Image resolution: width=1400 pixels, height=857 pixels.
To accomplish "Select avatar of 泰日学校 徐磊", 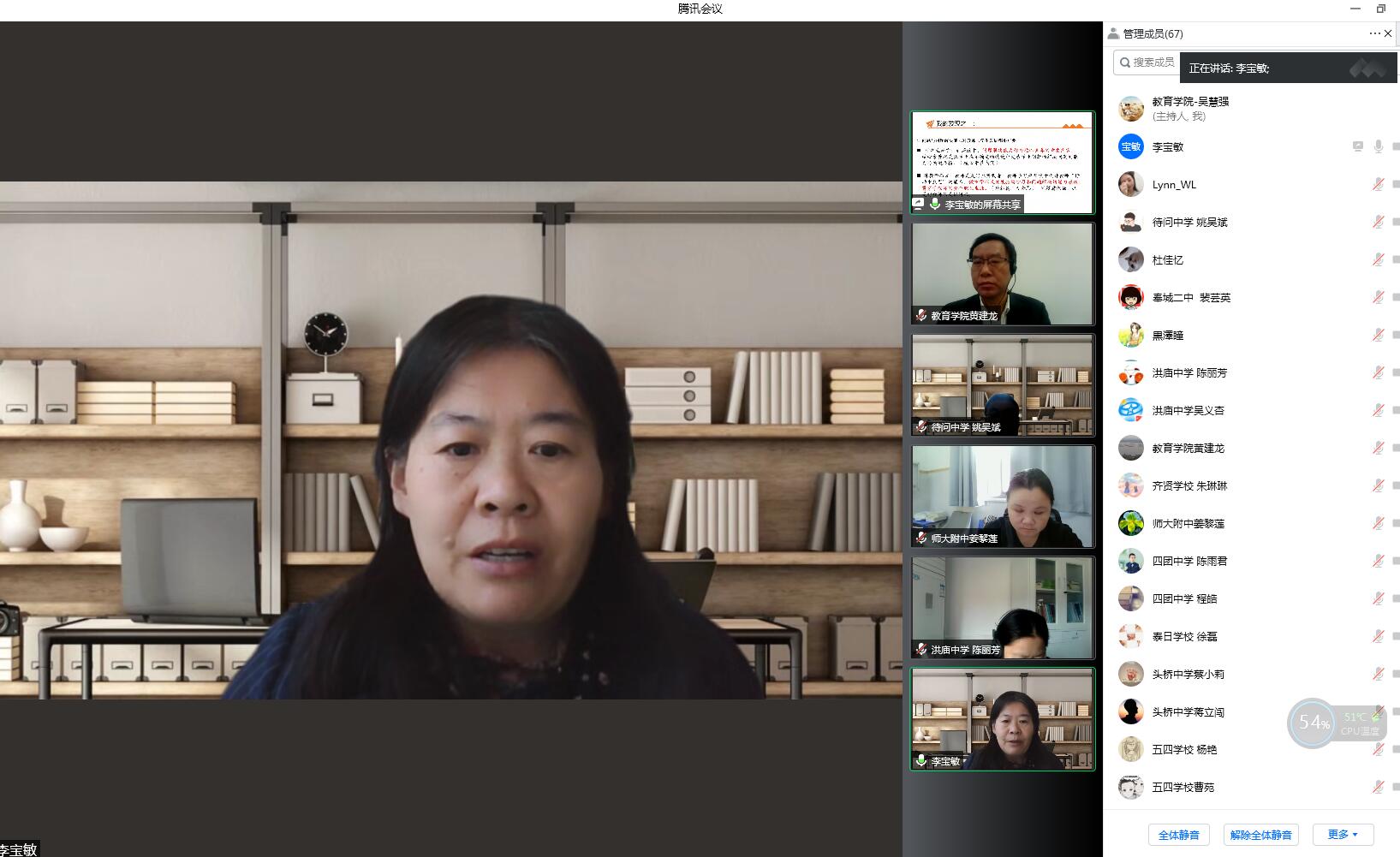I will (1131, 636).
